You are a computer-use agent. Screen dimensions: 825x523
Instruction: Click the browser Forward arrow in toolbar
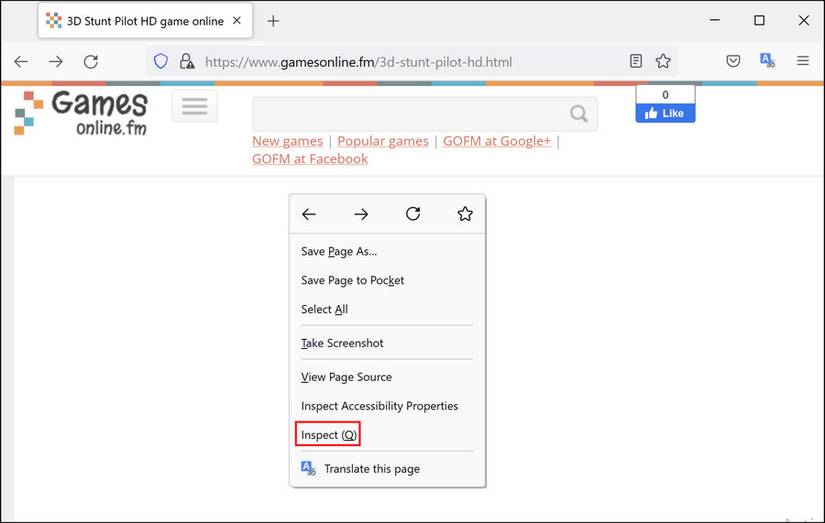coord(56,62)
